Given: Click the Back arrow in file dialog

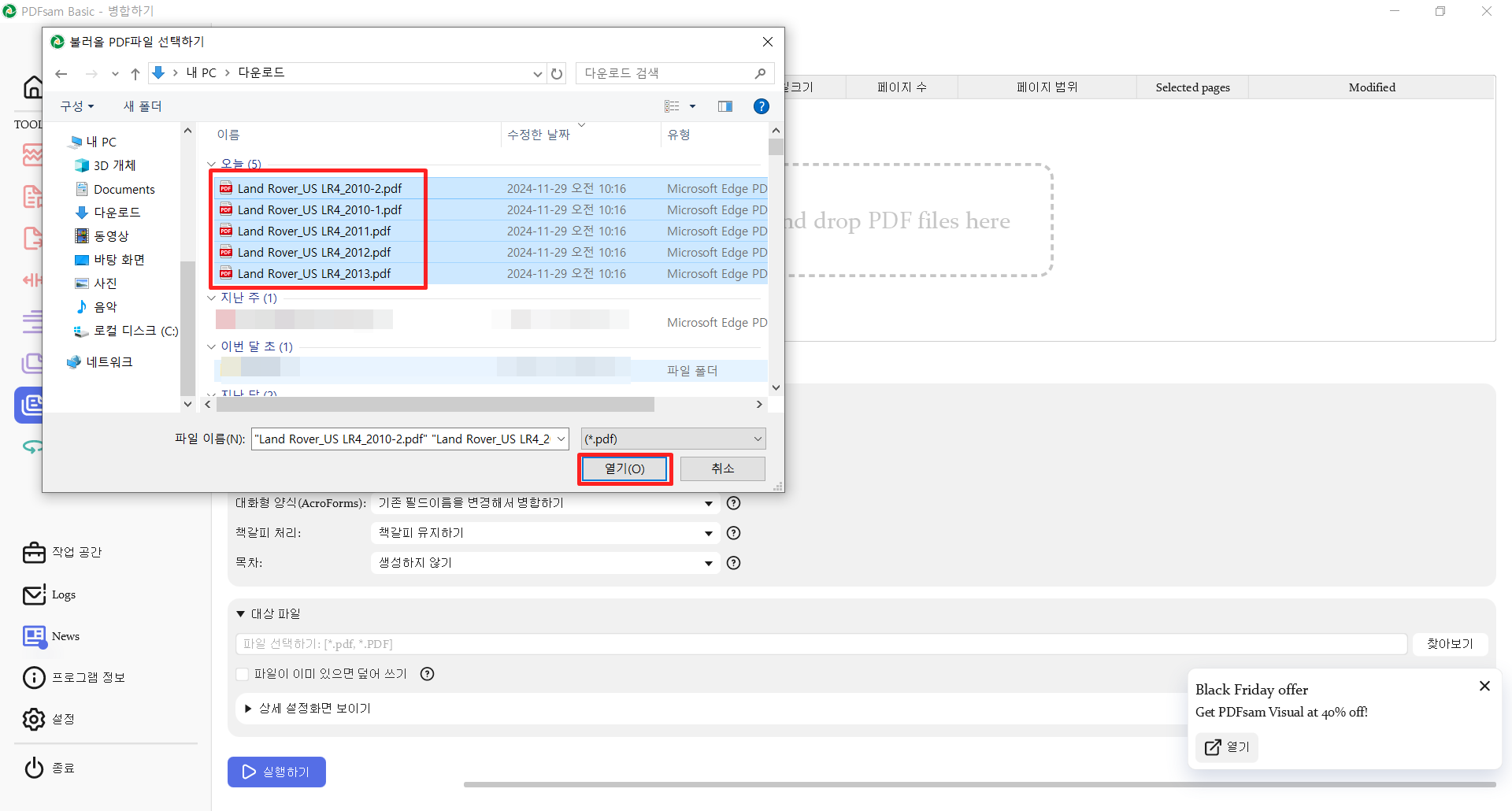Looking at the screenshot, I should [61, 73].
